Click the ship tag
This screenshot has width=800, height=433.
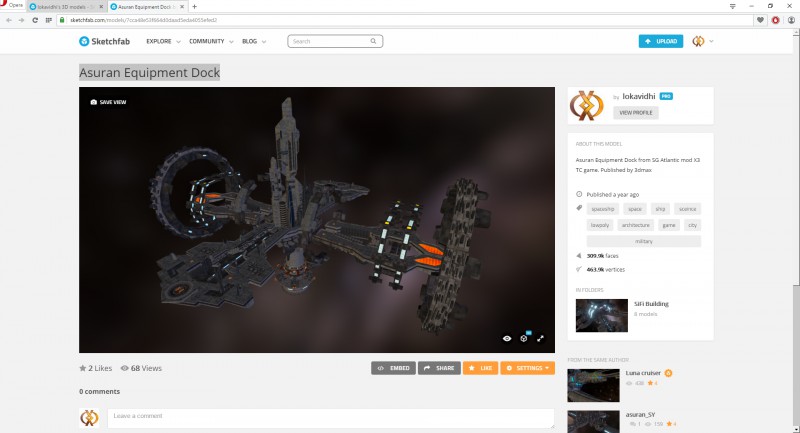[660, 209]
